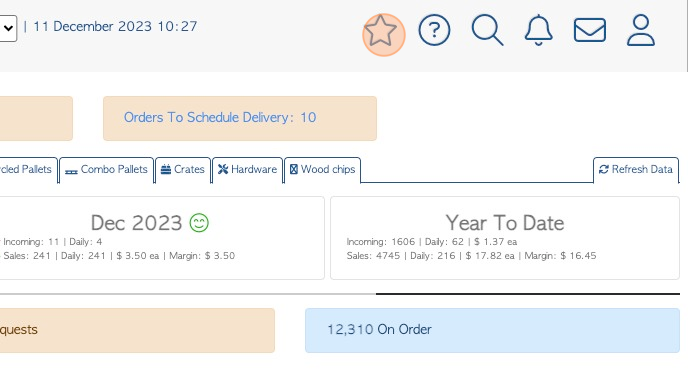Click the Year To Date summary card

point(505,238)
